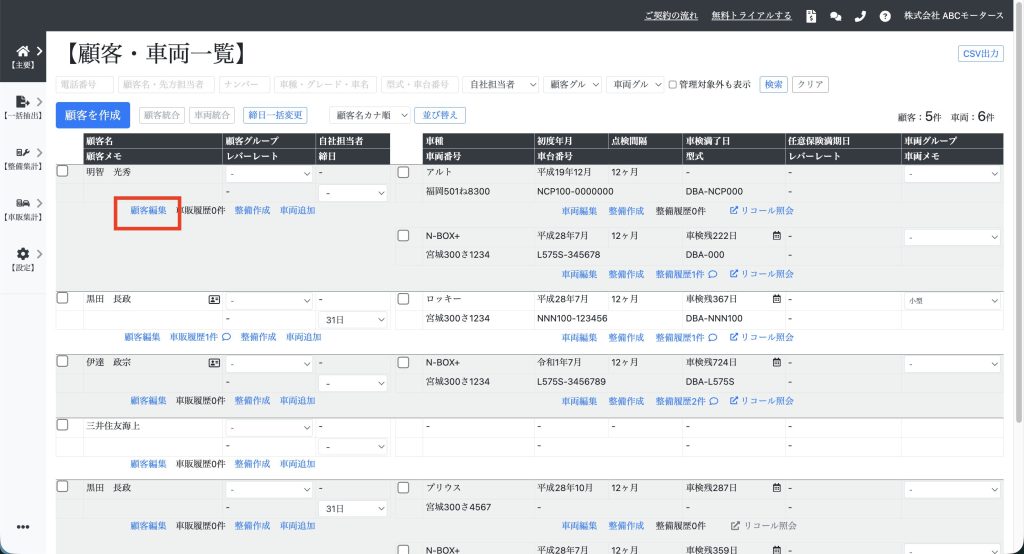This screenshot has height=554, width=1024.
Task: Enable 管理対象外も表示 checkbox
Action: [673, 85]
